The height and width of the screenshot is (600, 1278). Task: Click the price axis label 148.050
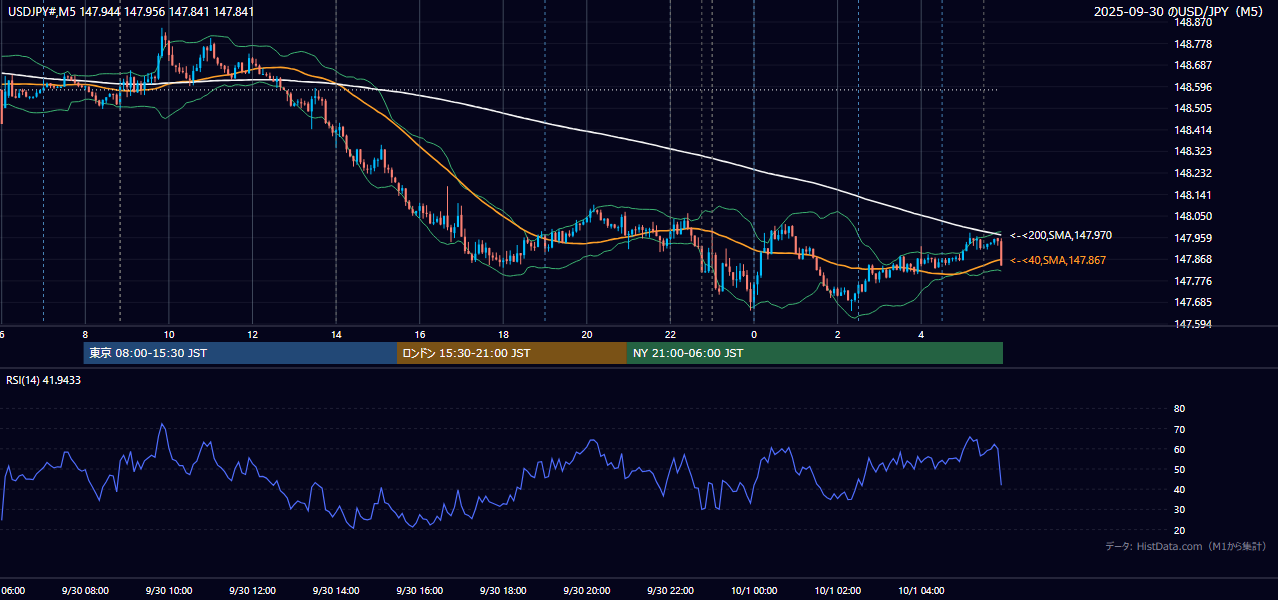[x=1194, y=216]
